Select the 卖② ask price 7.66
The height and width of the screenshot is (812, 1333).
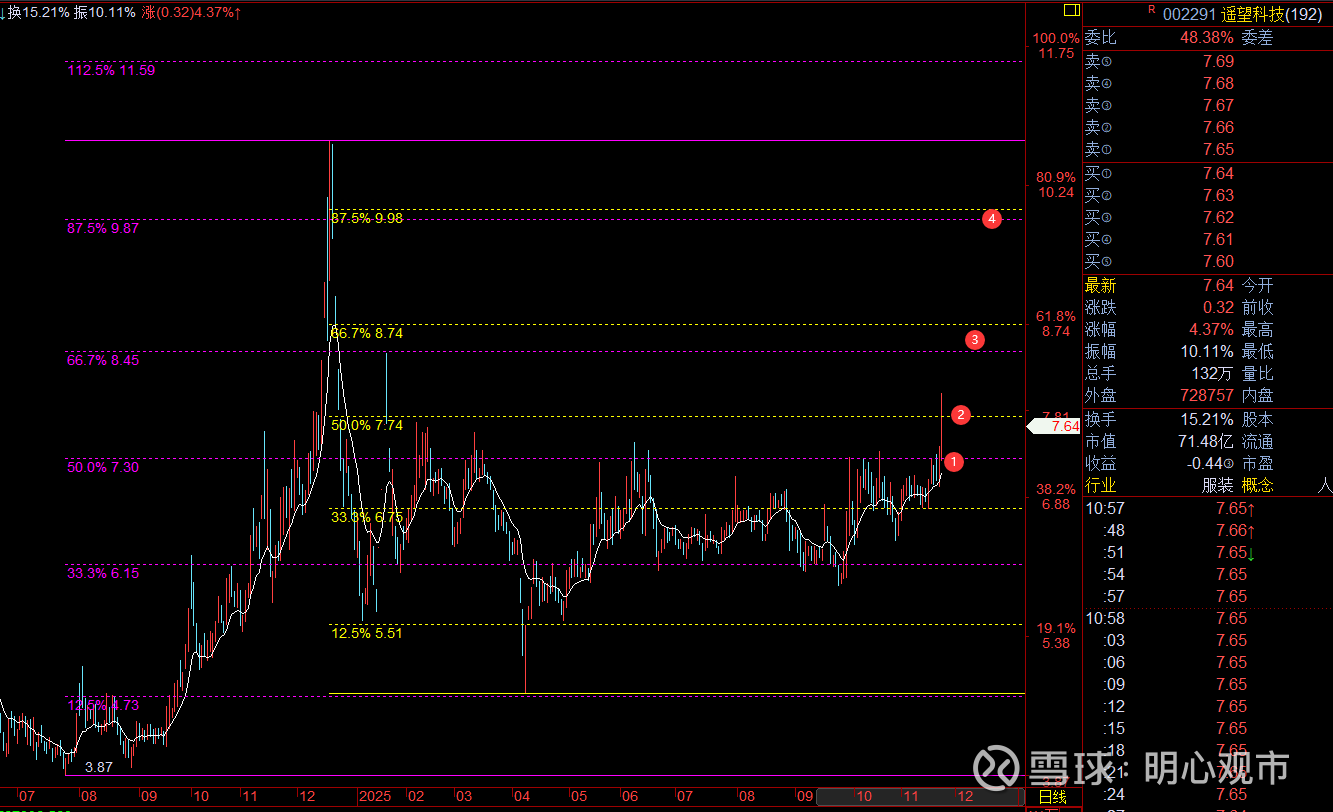click(x=1218, y=127)
